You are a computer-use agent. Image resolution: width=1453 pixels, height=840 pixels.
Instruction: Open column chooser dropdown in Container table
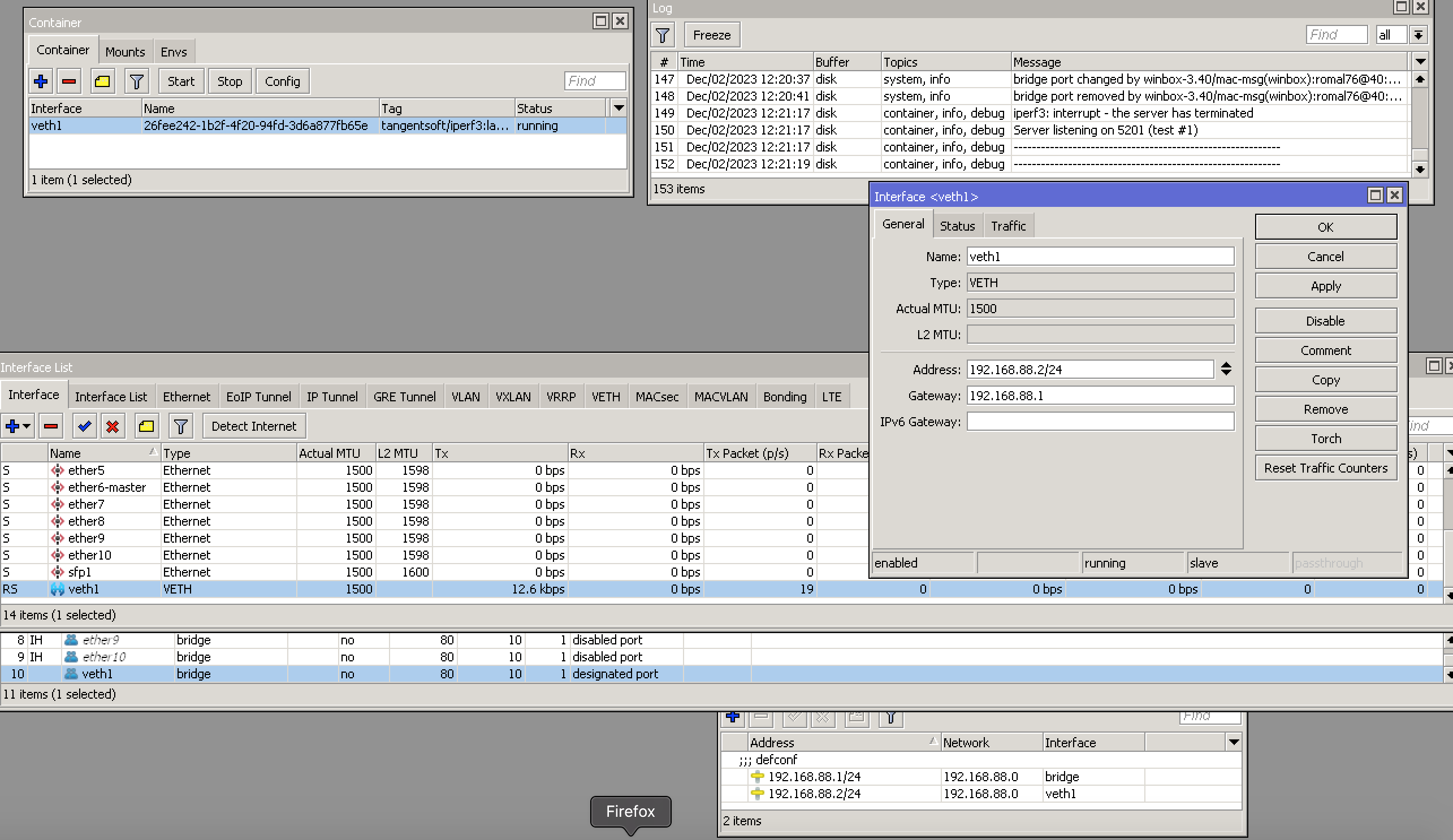(619, 108)
